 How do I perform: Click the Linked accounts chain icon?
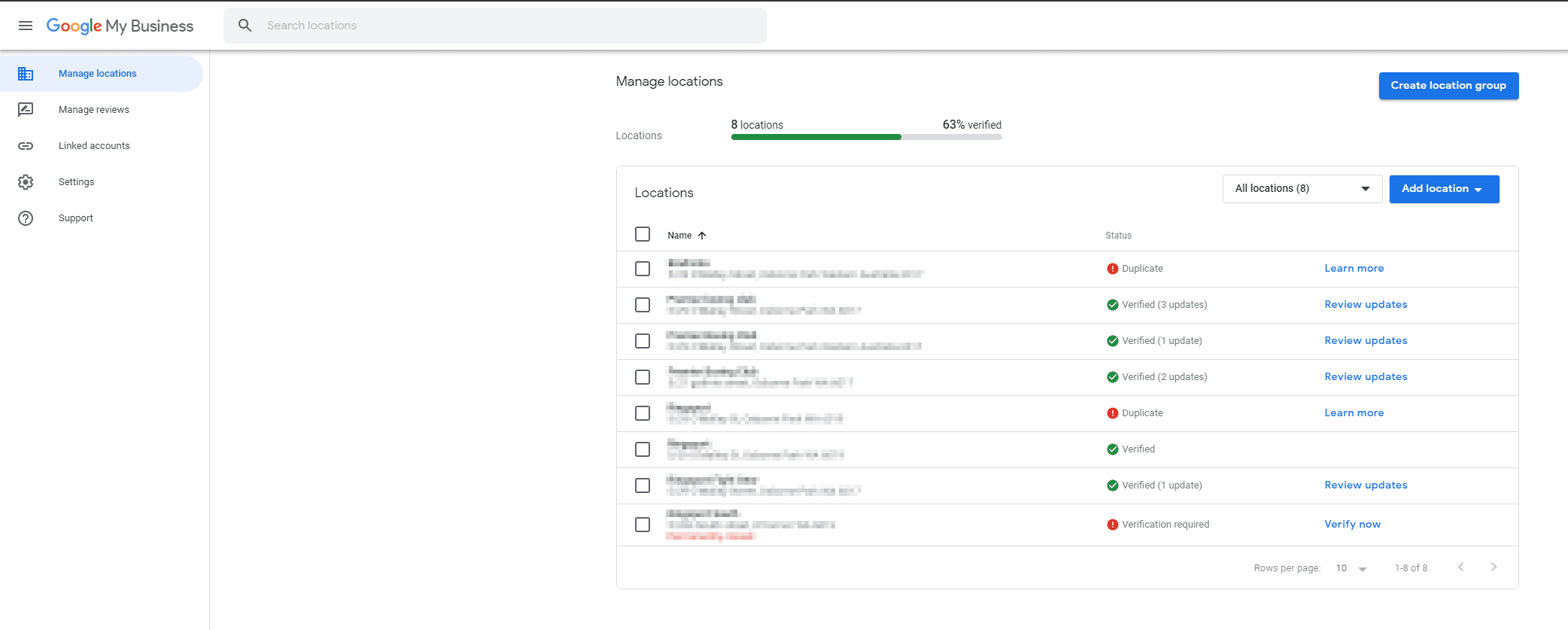[26, 146]
